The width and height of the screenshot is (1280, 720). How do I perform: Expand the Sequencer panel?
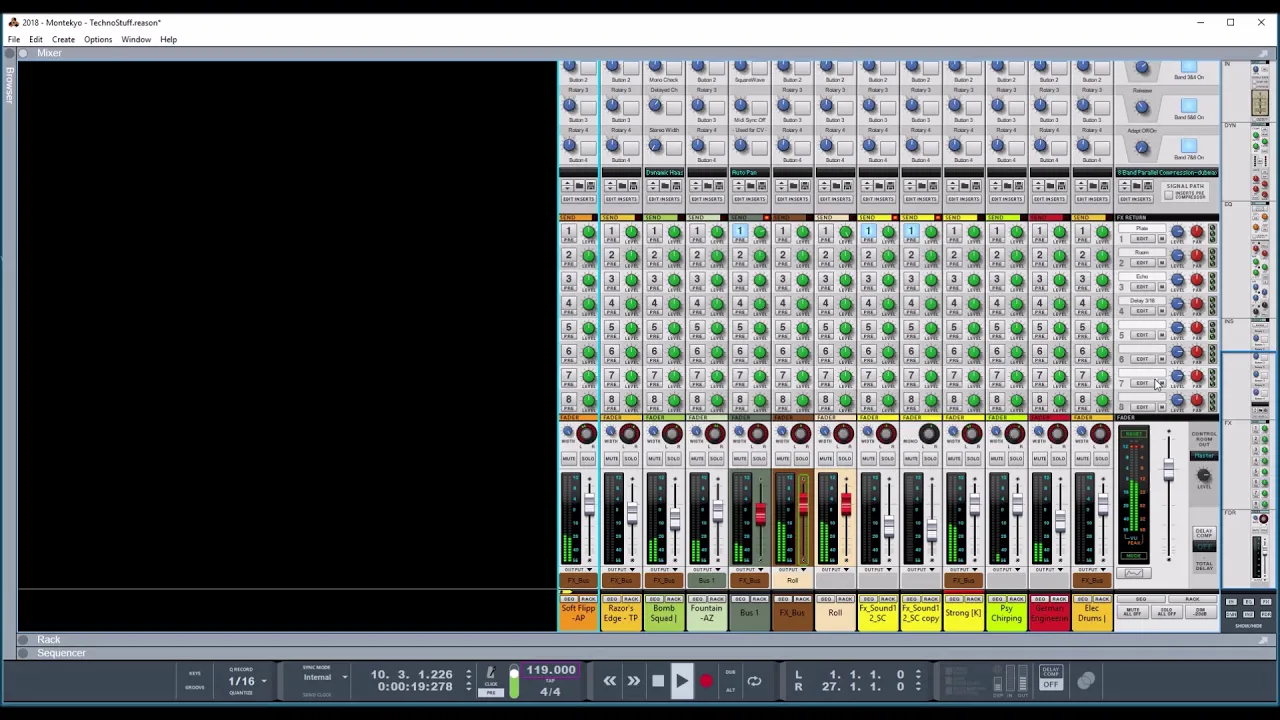coord(61,653)
